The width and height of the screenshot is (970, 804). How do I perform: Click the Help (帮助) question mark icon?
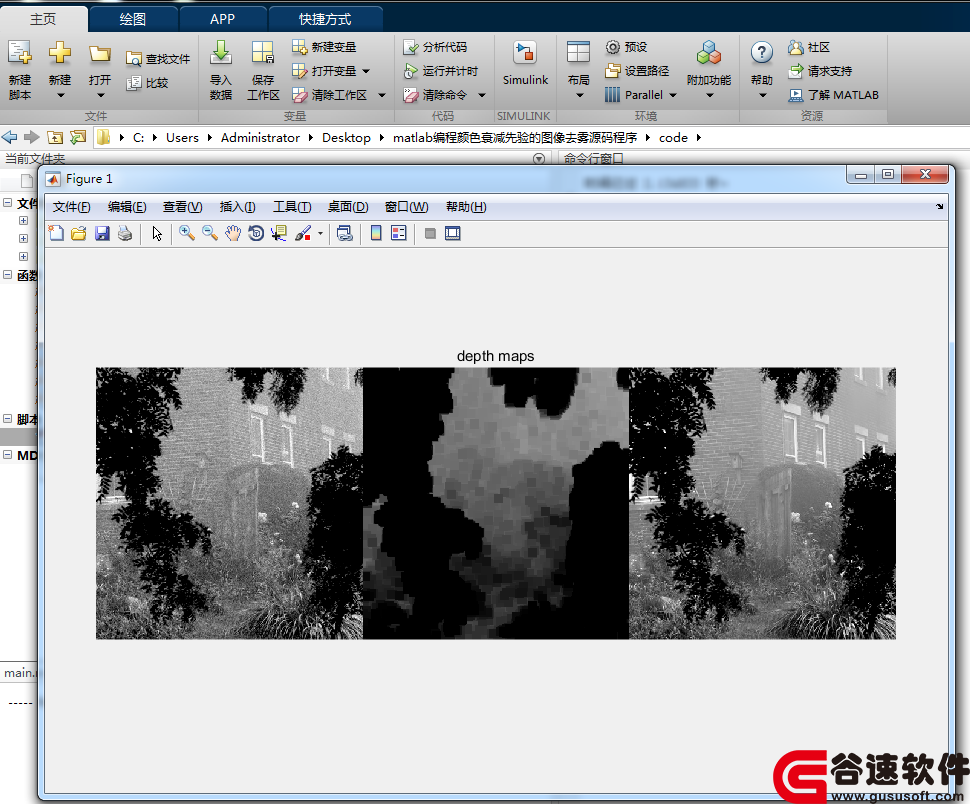pos(762,53)
